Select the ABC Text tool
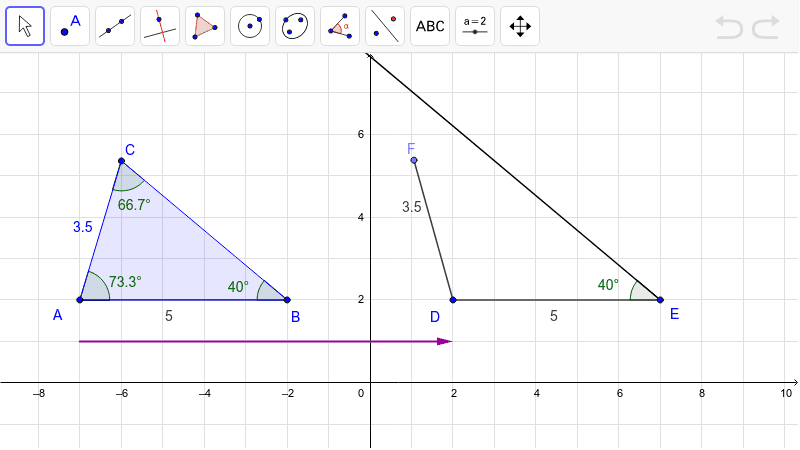 coord(430,26)
